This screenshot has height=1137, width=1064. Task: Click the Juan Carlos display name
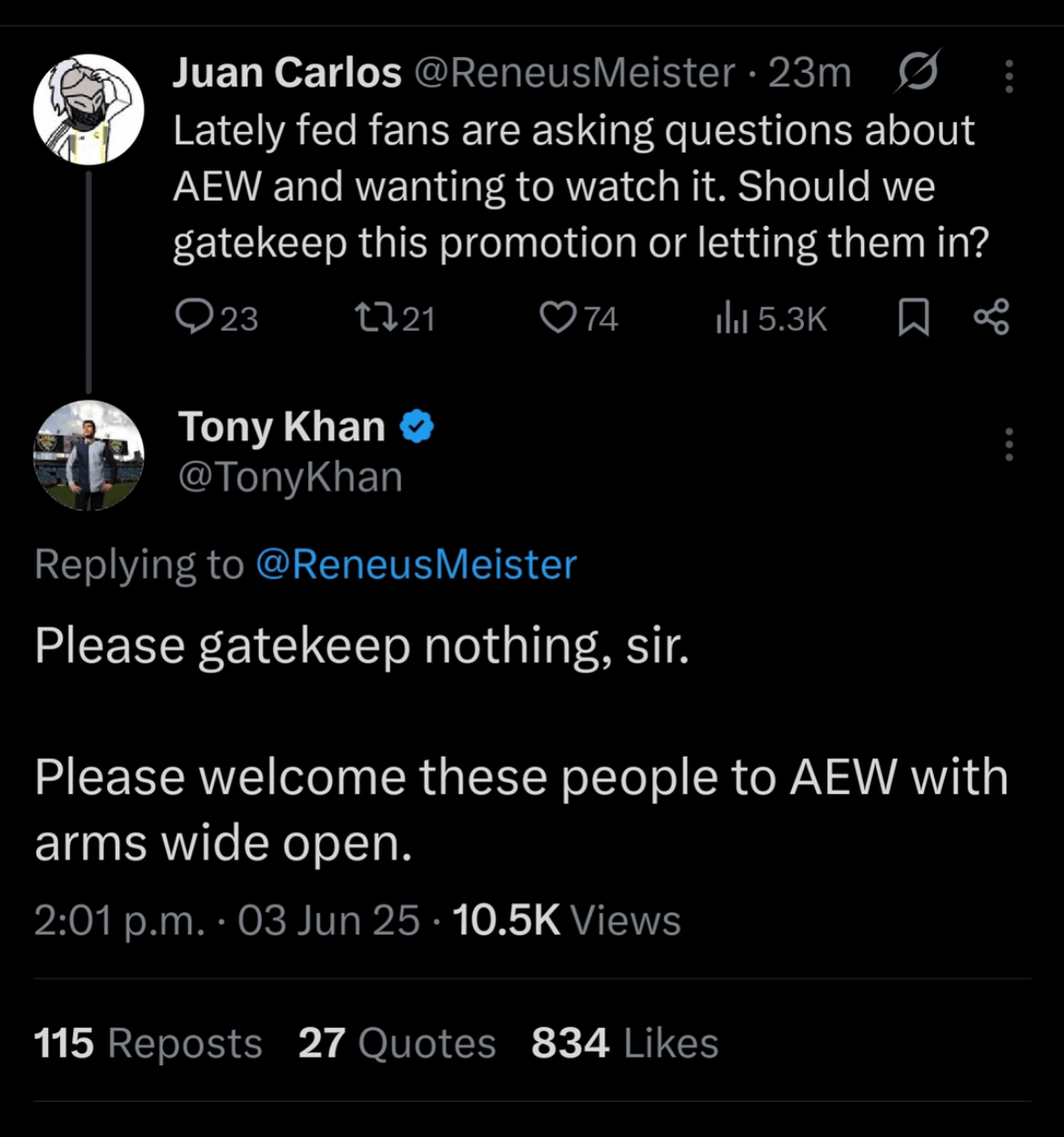tap(287, 73)
